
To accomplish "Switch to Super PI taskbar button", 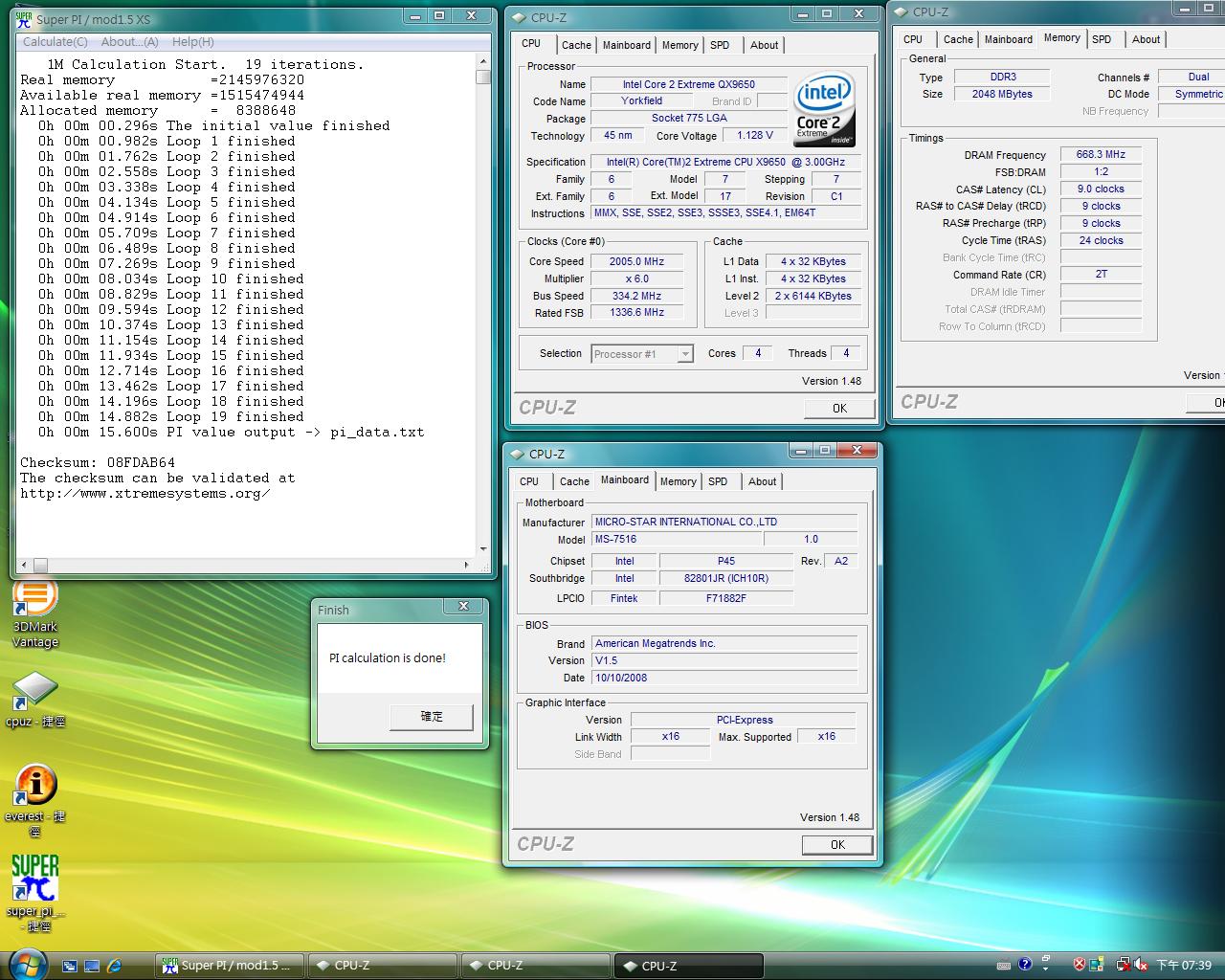I will click(x=231, y=966).
